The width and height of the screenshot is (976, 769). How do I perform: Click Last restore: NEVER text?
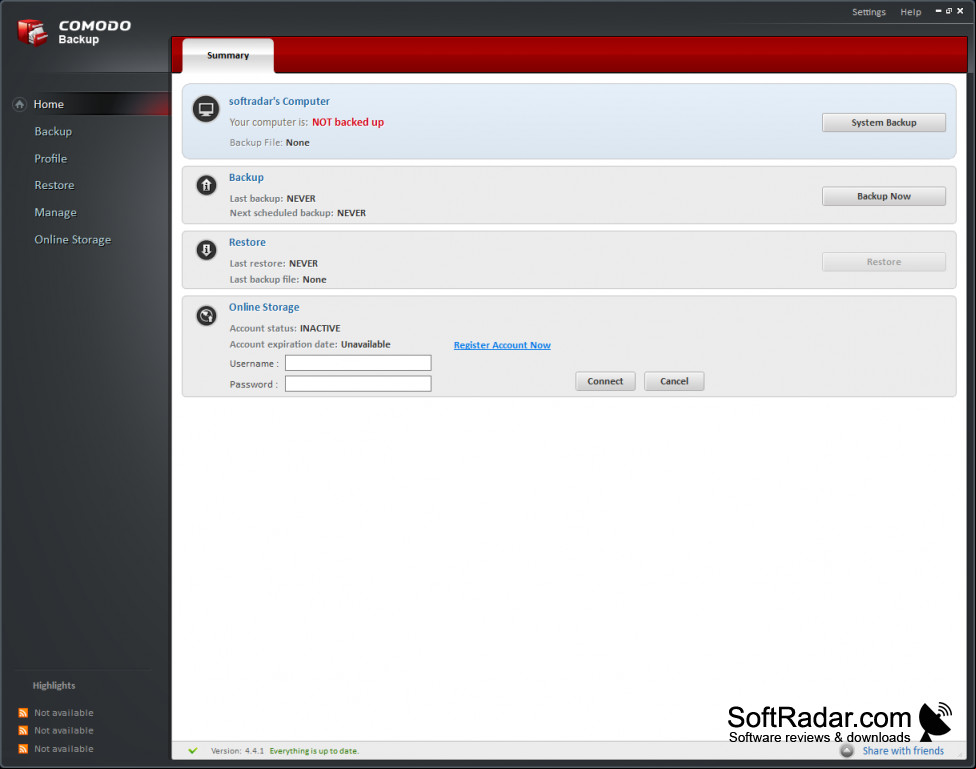pos(274,263)
